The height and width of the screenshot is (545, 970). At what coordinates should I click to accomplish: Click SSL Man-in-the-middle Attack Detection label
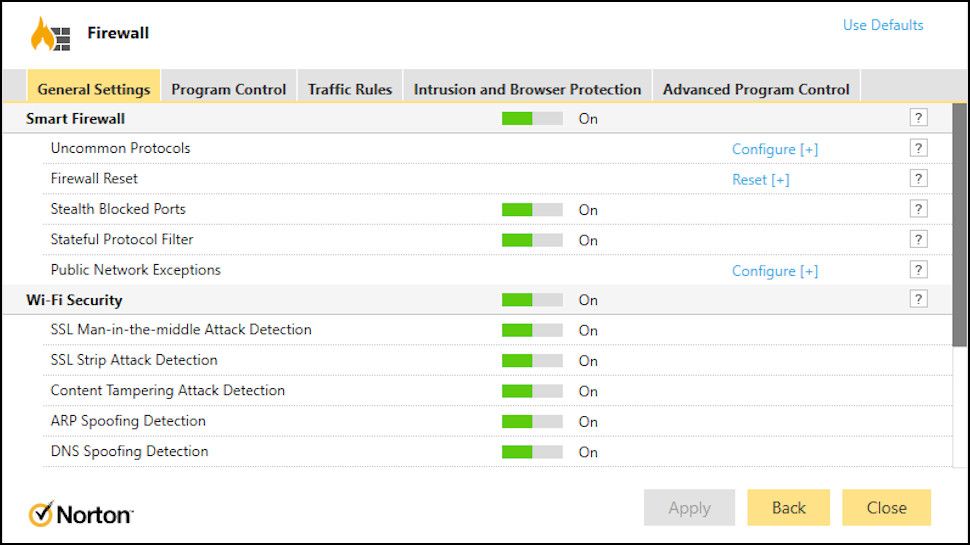coord(181,330)
